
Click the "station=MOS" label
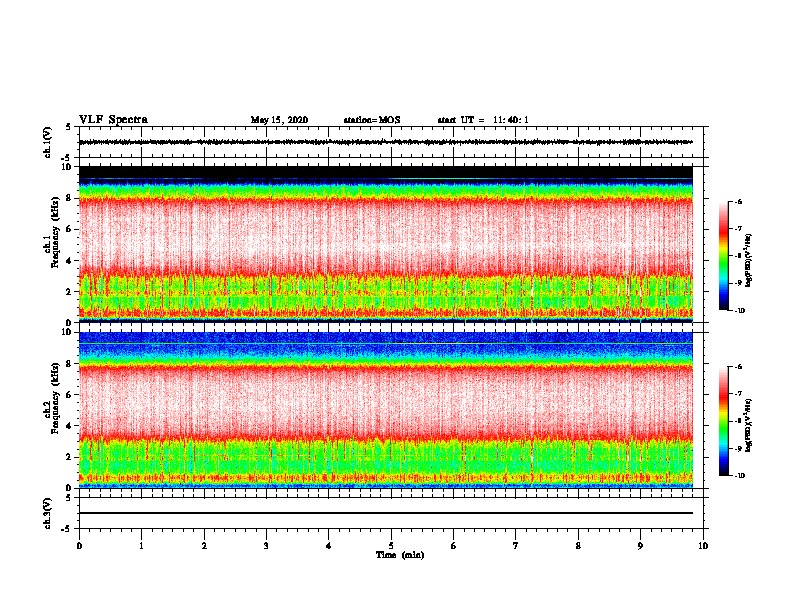tap(372, 120)
